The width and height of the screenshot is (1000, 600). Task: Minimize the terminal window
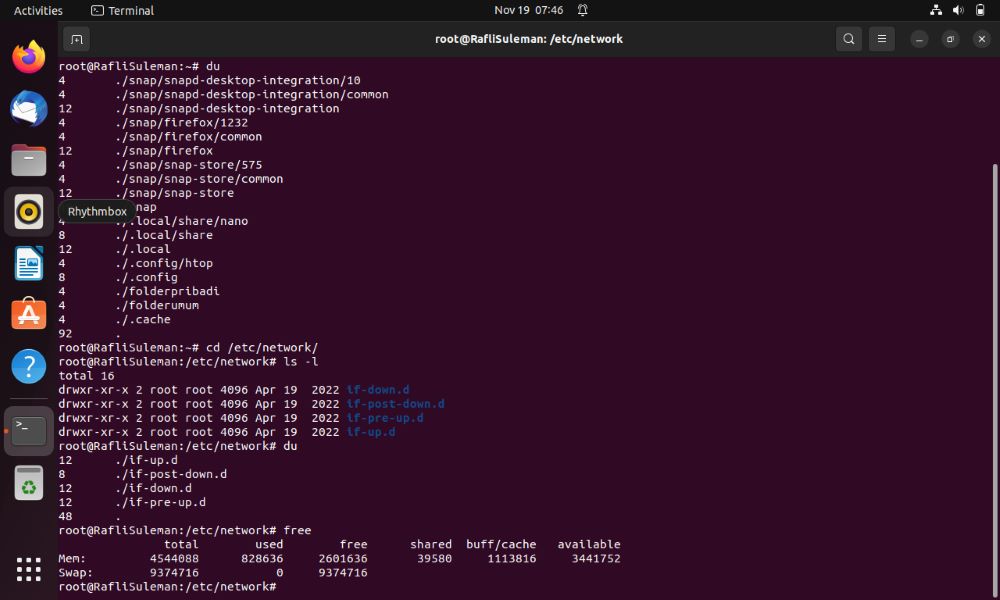tap(919, 40)
